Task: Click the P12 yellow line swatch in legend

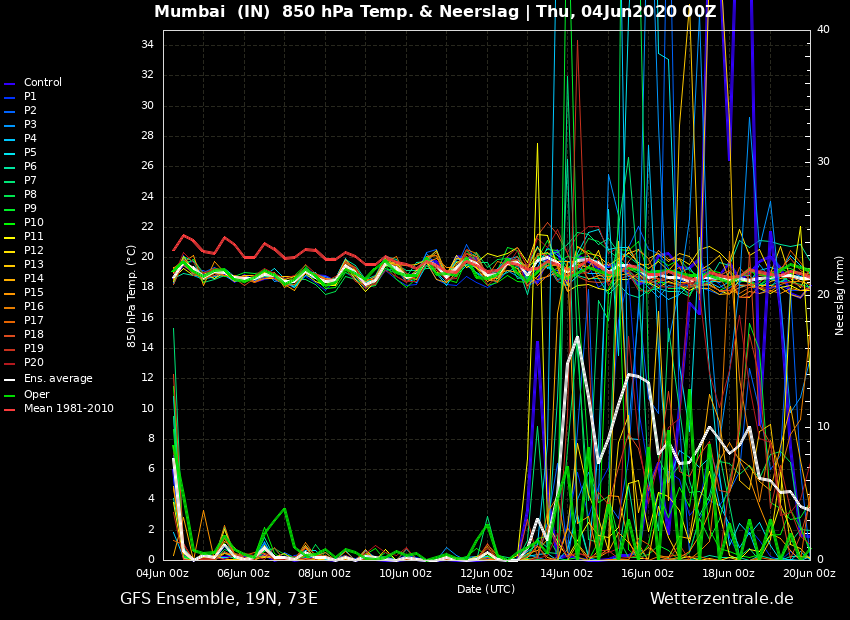Action: (9, 251)
